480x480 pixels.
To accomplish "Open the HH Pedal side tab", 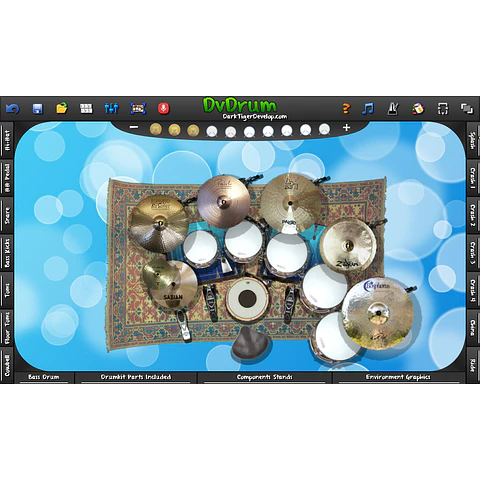I will click(x=7, y=178).
